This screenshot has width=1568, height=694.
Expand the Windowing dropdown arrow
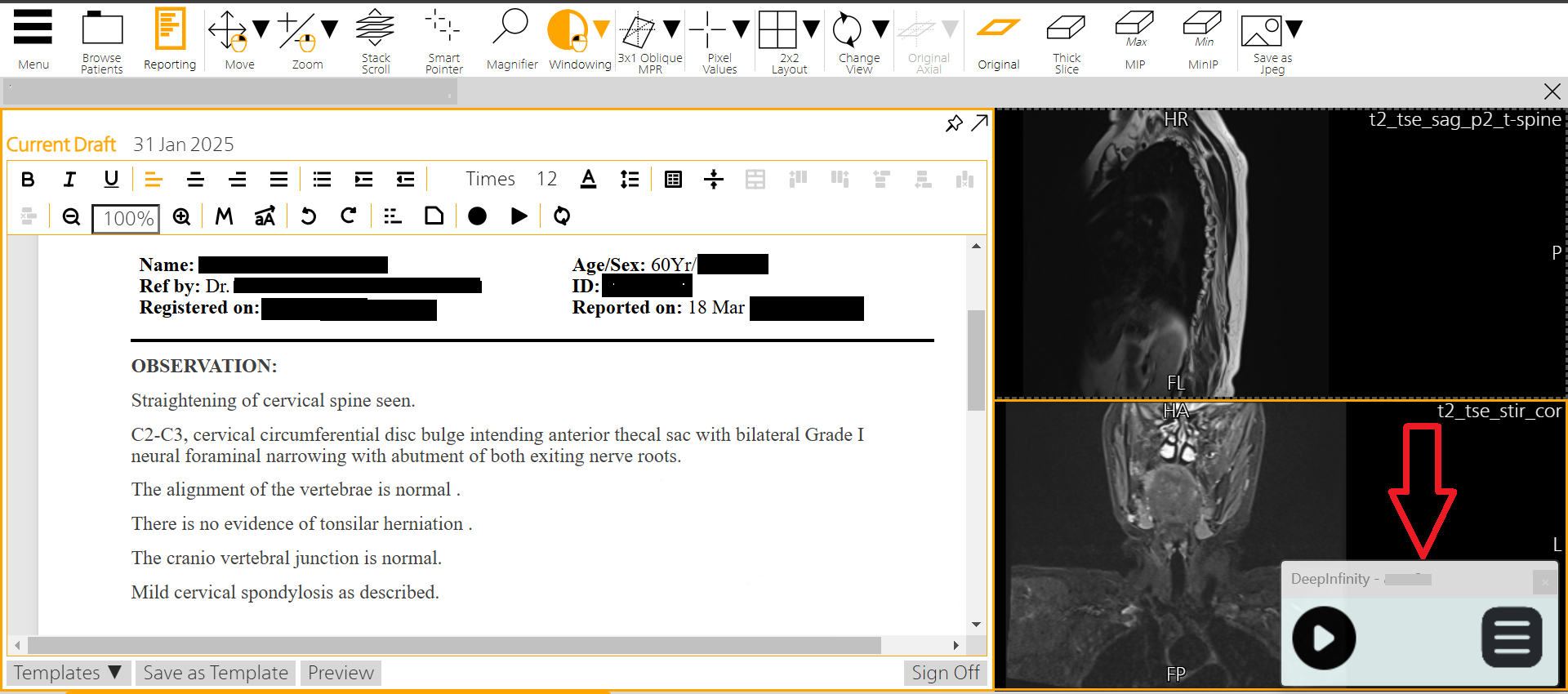click(602, 30)
